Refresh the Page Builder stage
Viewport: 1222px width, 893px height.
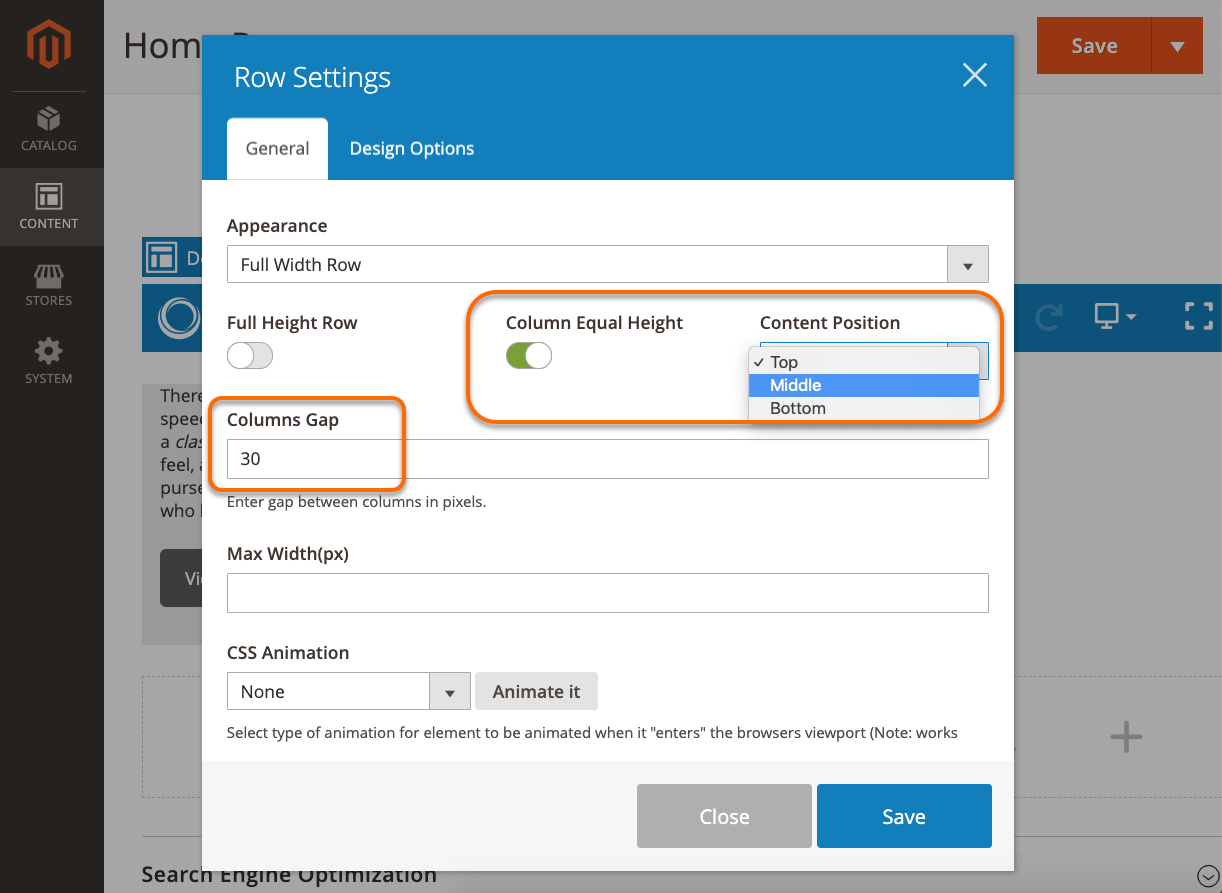[1047, 316]
